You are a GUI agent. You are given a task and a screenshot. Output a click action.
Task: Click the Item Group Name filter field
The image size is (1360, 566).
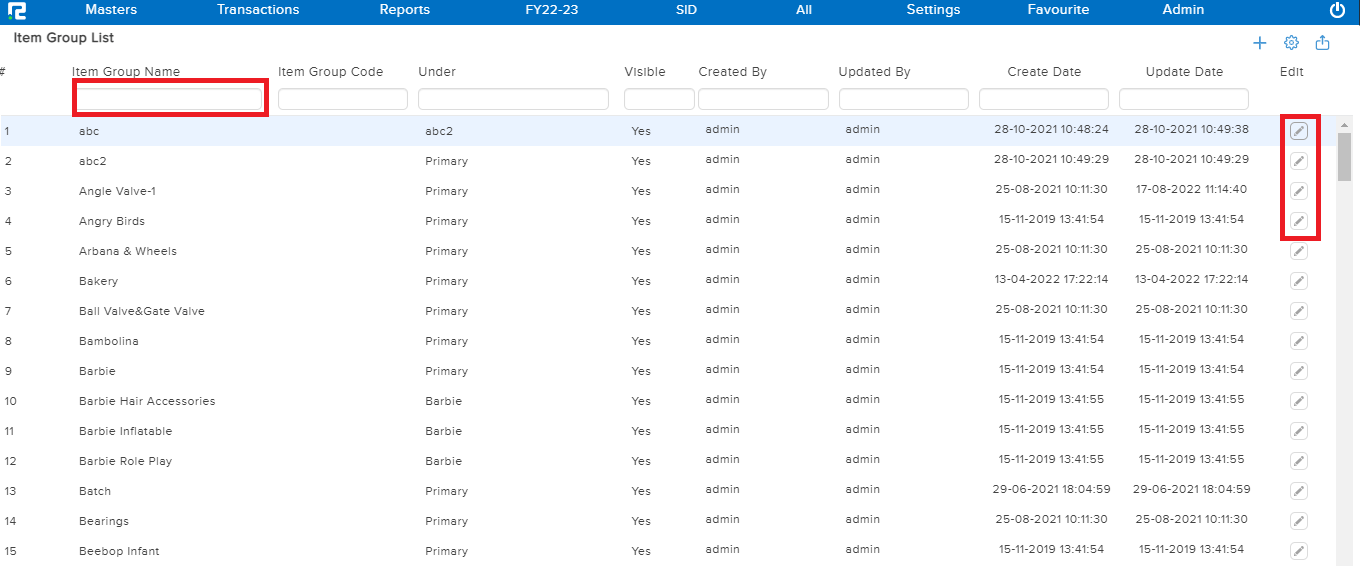[x=169, y=99]
